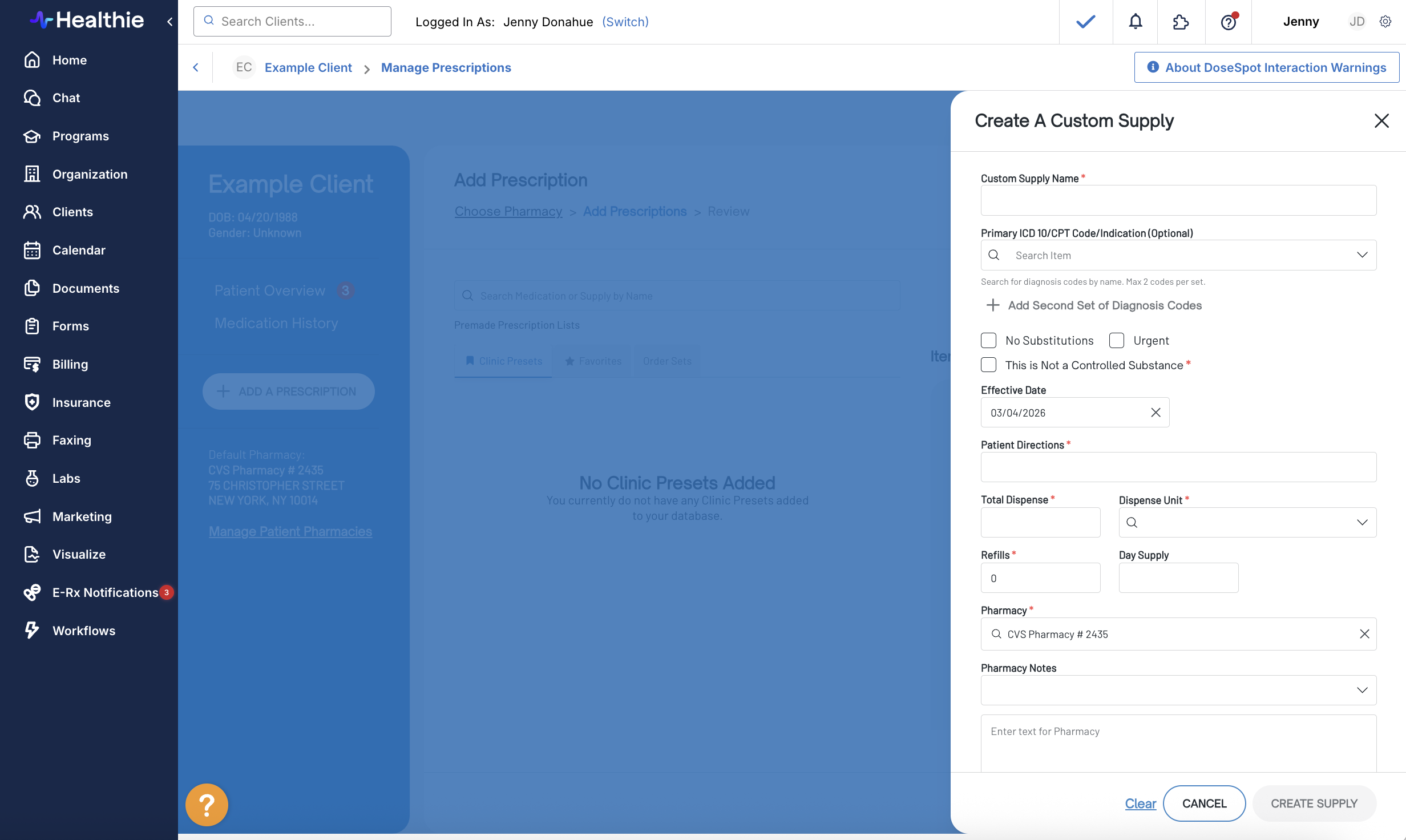
Task: Click the blue checkmark tasks icon
Action: pos(1085,22)
